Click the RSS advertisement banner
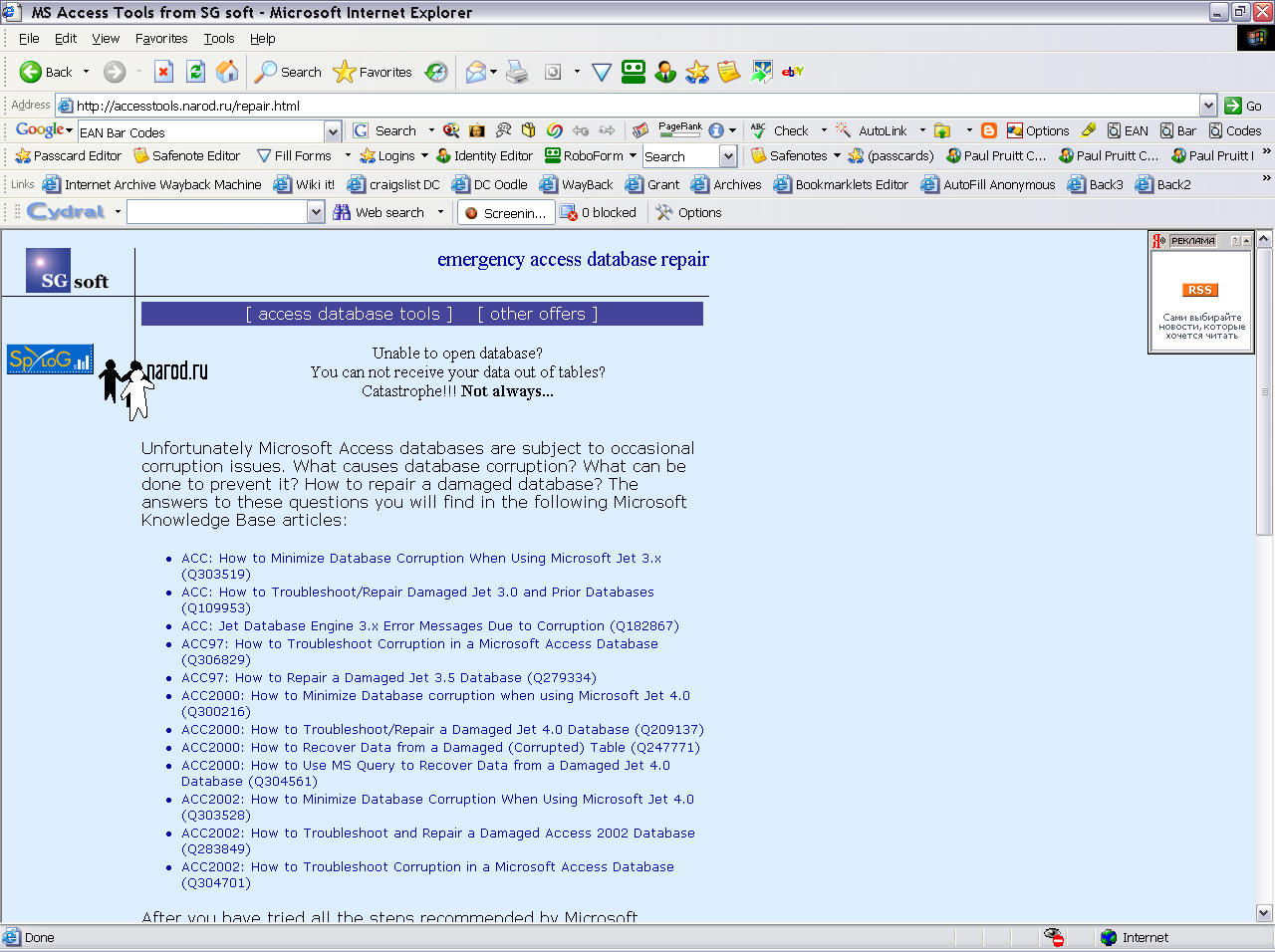This screenshot has width=1275, height=952. tap(1200, 291)
